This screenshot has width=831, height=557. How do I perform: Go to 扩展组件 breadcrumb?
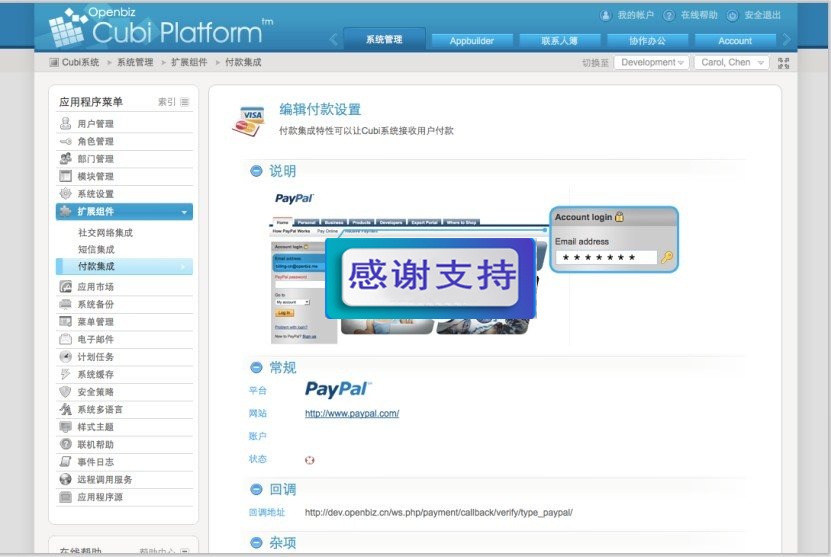pyautogui.click(x=189, y=62)
